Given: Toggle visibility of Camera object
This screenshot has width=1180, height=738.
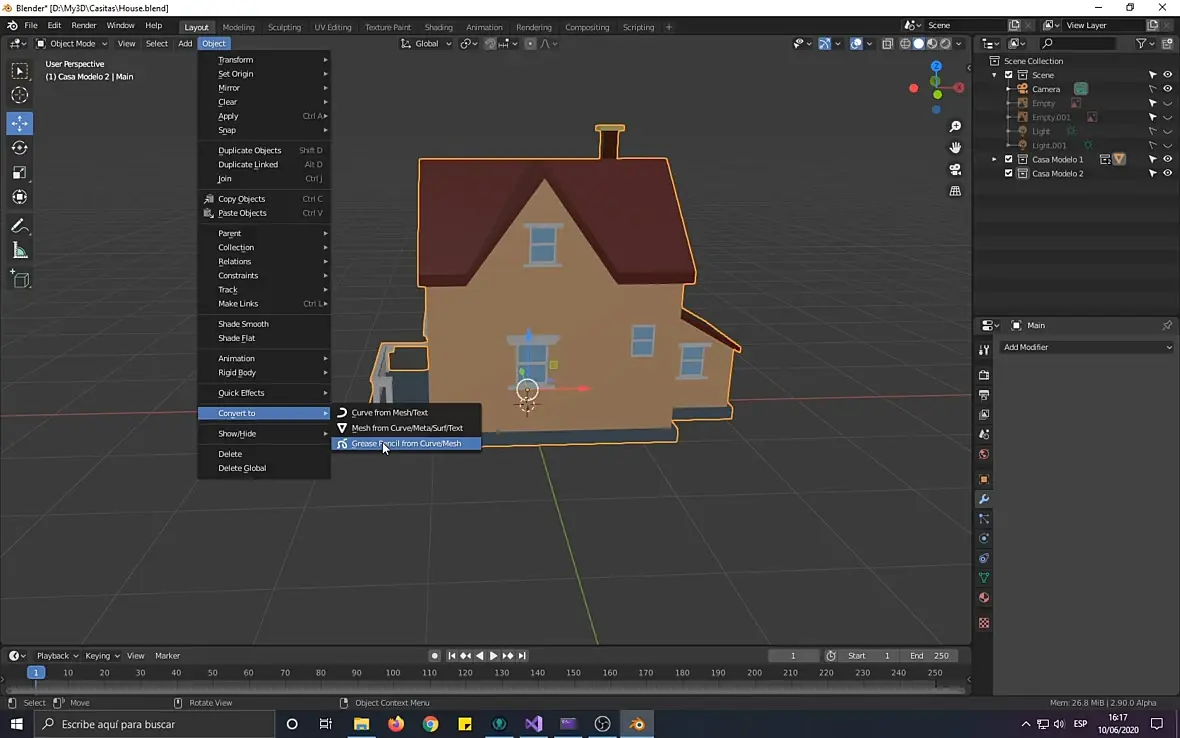Looking at the screenshot, I should pos(1167,89).
